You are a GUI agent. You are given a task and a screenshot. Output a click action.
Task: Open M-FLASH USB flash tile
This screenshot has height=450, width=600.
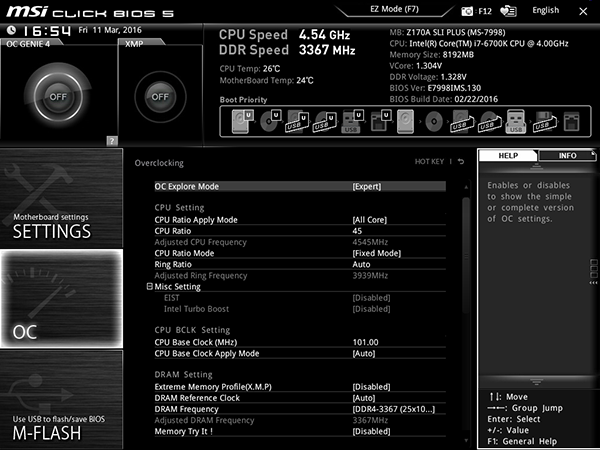(62, 399)
